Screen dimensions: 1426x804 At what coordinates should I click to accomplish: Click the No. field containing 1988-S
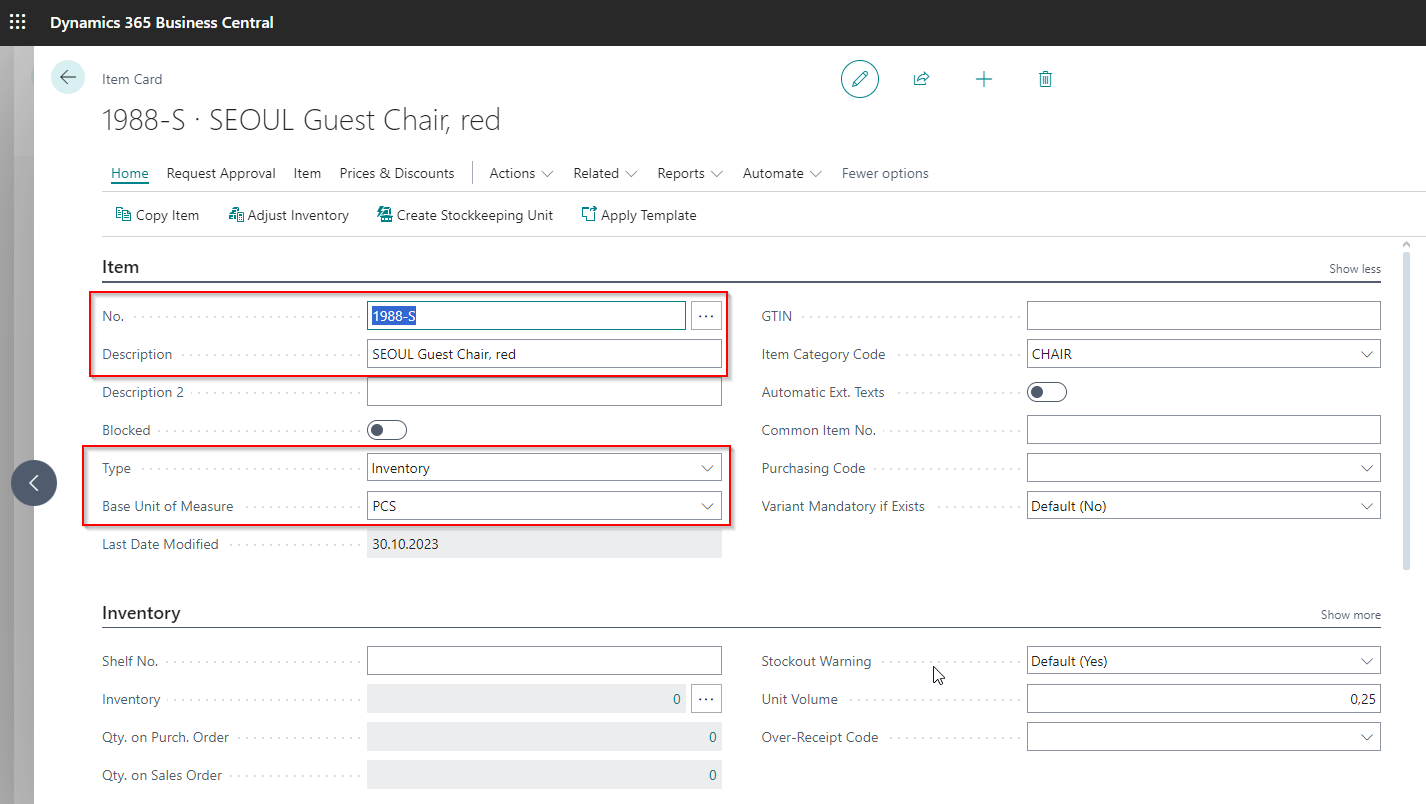526,316
